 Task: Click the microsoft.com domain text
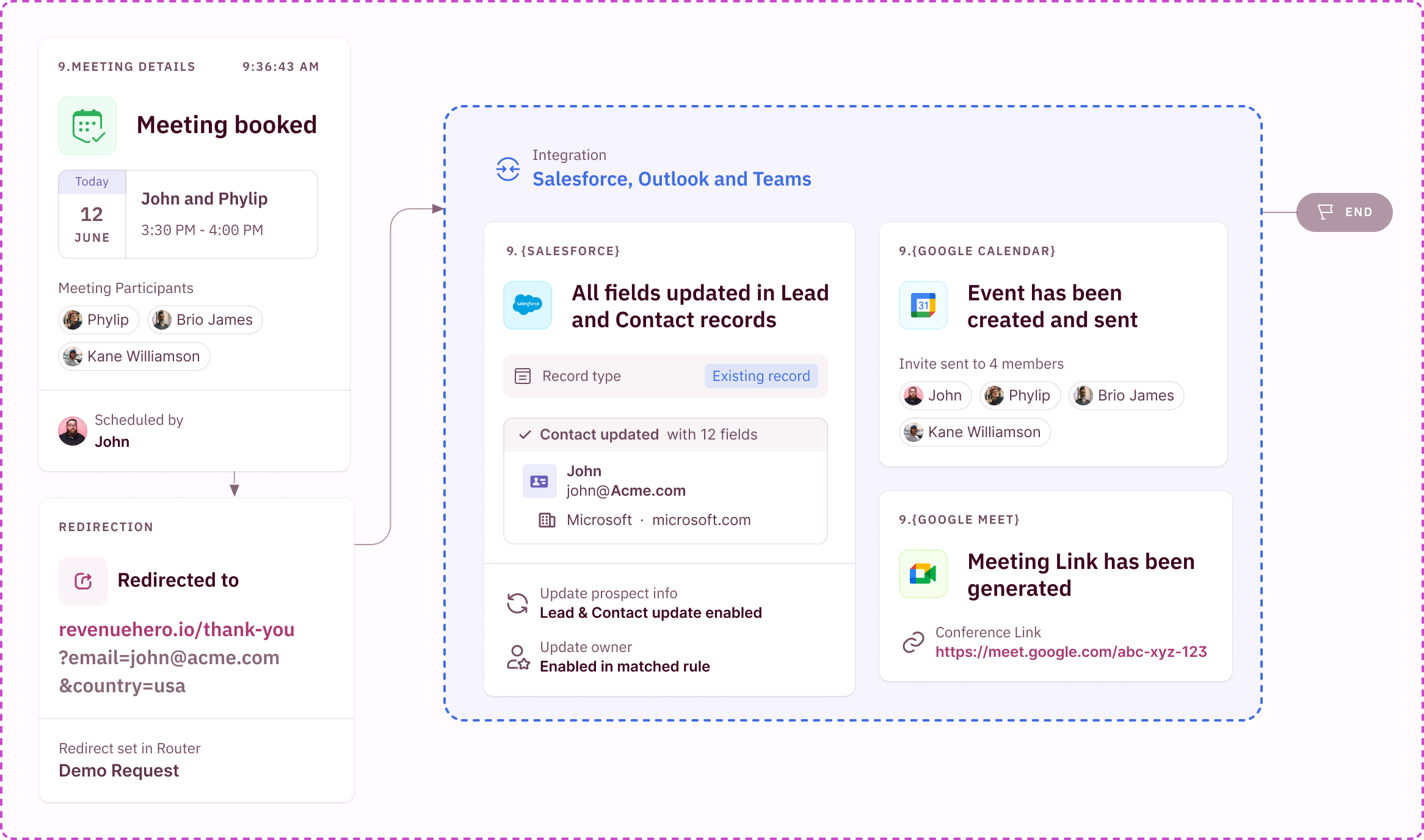(702, 520)
